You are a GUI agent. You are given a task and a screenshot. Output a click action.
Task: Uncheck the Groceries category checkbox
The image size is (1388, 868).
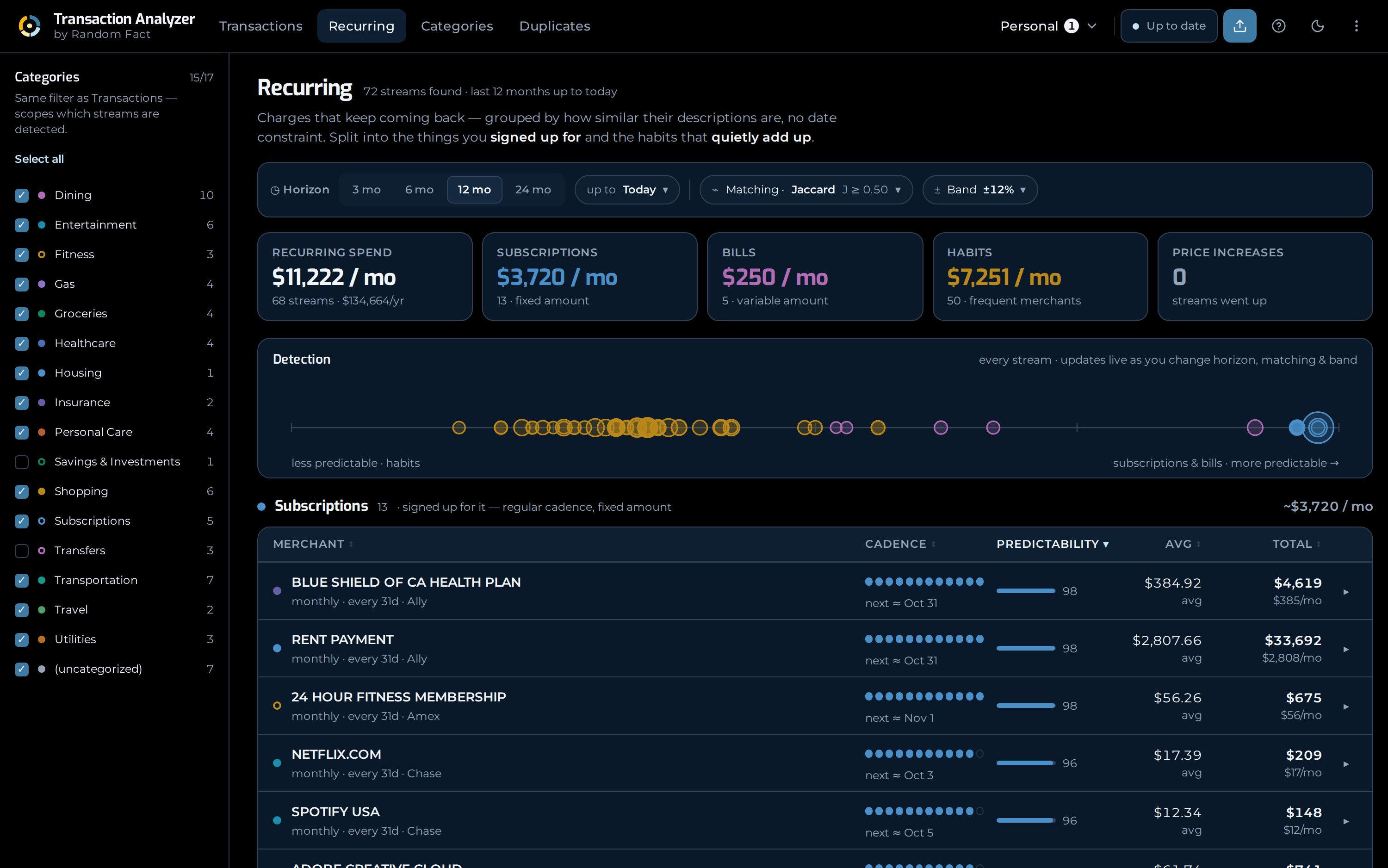[x=22, y=314]
